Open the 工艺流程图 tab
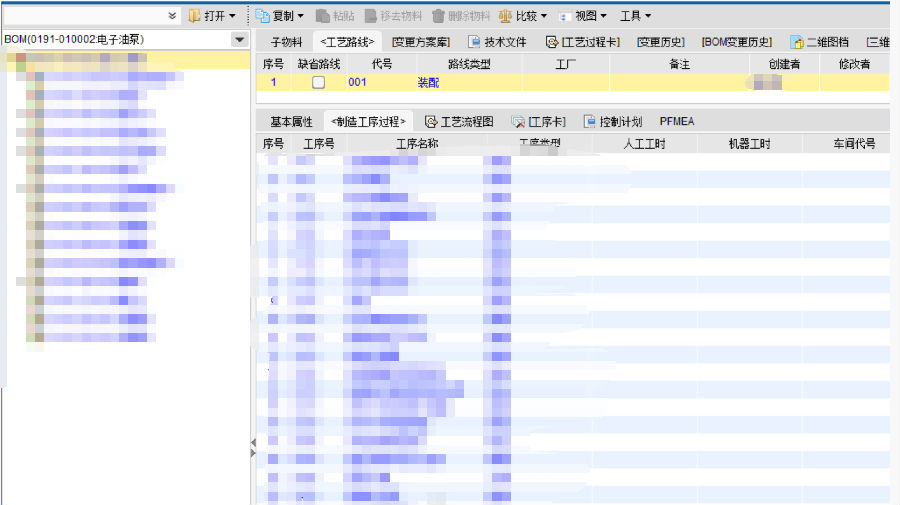Screen dimensions: 900x505 pyautogui.click(x=459, y=122)
